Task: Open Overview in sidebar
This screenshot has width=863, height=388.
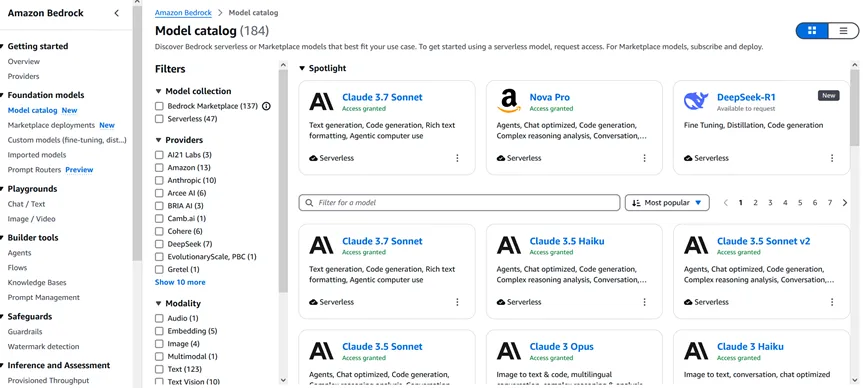Action: 24,62
